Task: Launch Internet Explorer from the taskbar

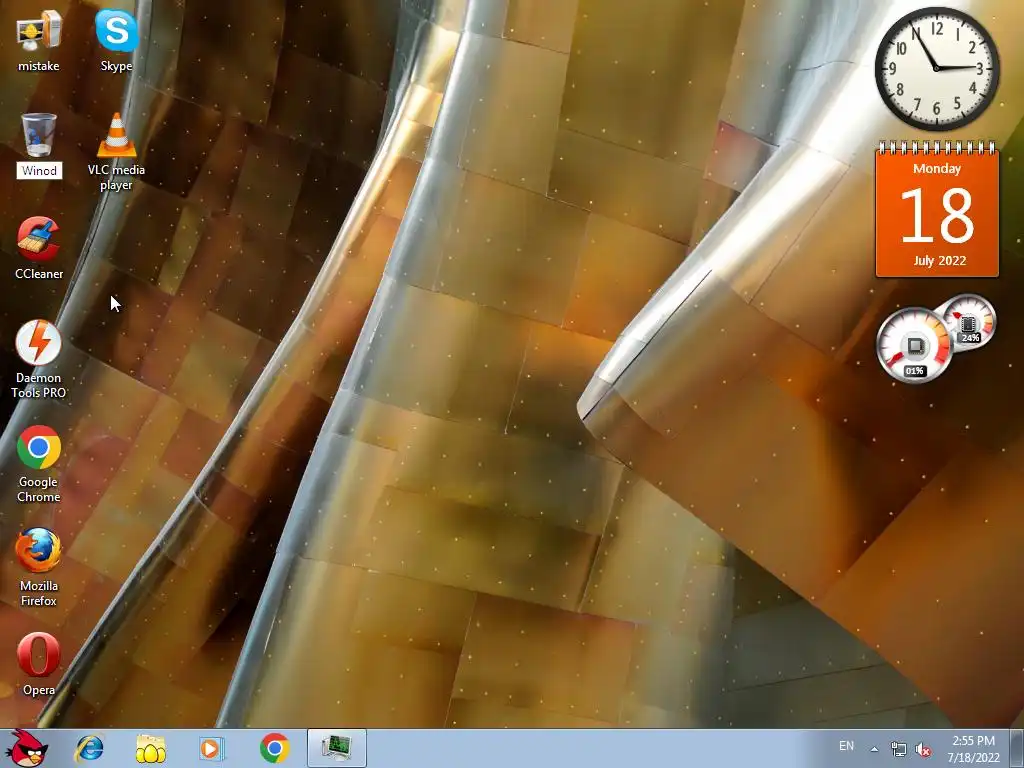Action: coord(89,748)
